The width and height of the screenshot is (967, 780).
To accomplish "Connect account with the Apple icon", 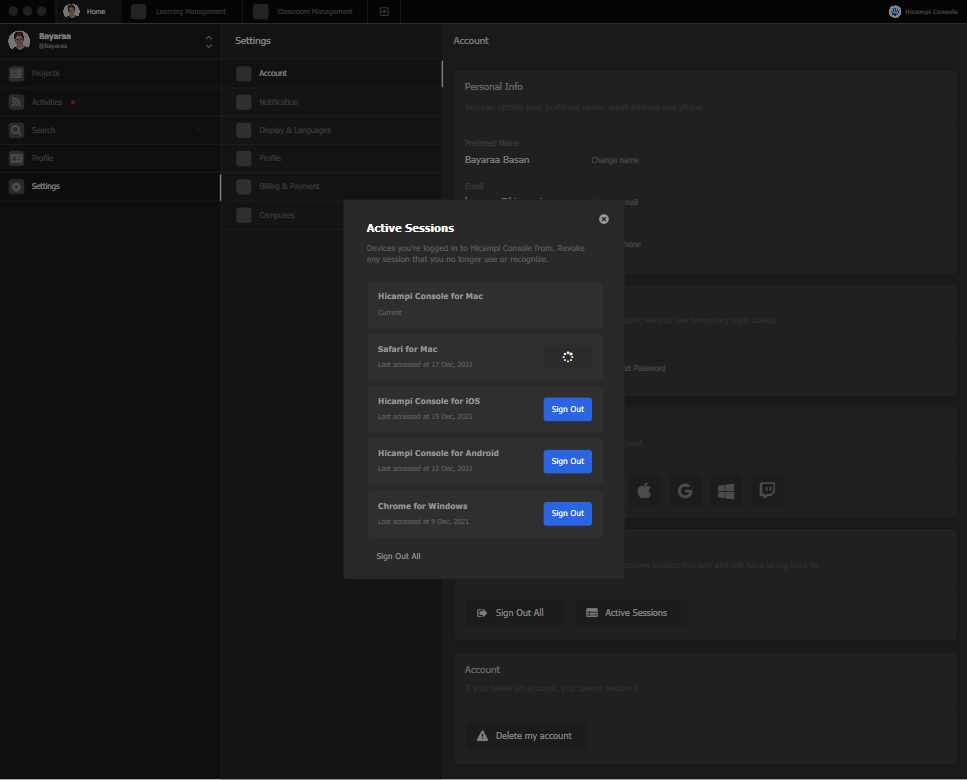I will pyautogui.click(x=644, y=490).
